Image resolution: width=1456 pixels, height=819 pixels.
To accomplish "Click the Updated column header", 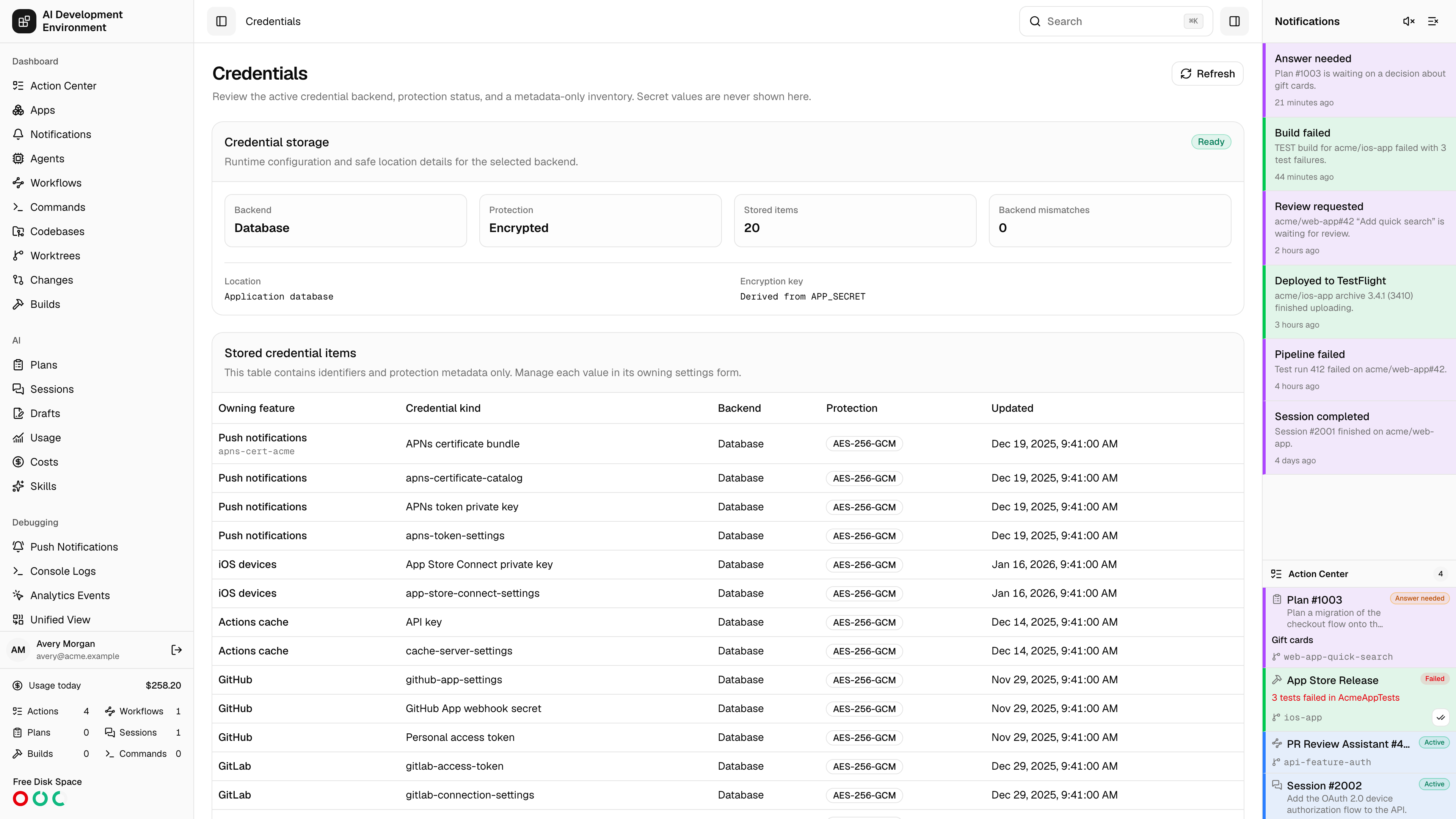I will tap(1012, 409).
